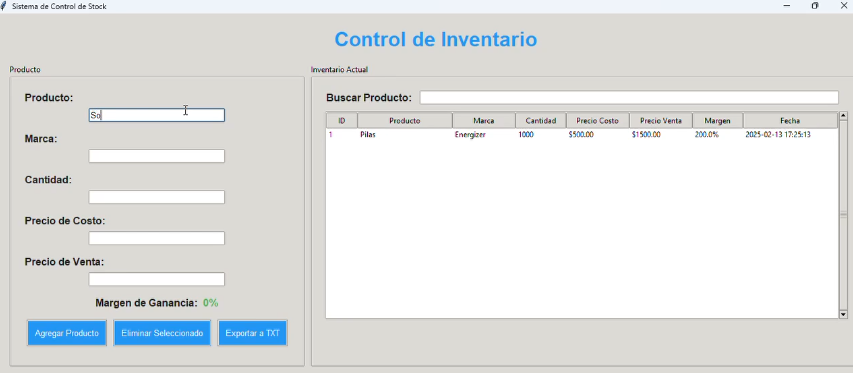Sort by the Marca column header
The height and width of the screenshot is (373, 853).
pyautogui.click(x=484, y=121)
